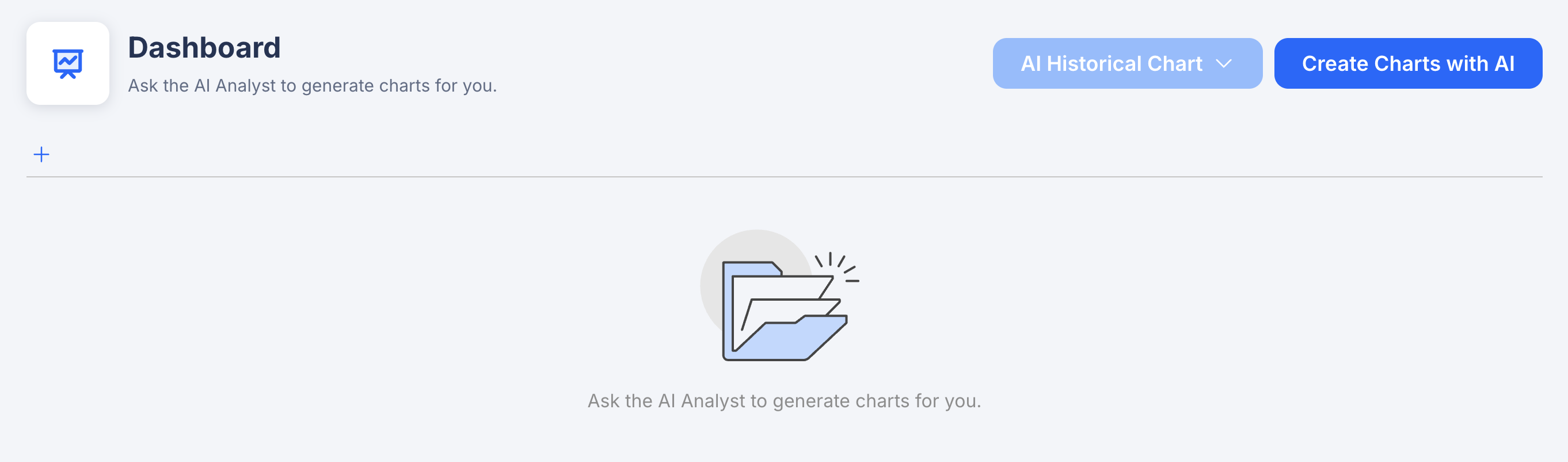
Task: Click the empty-state message below the folder
Action: 783,401
